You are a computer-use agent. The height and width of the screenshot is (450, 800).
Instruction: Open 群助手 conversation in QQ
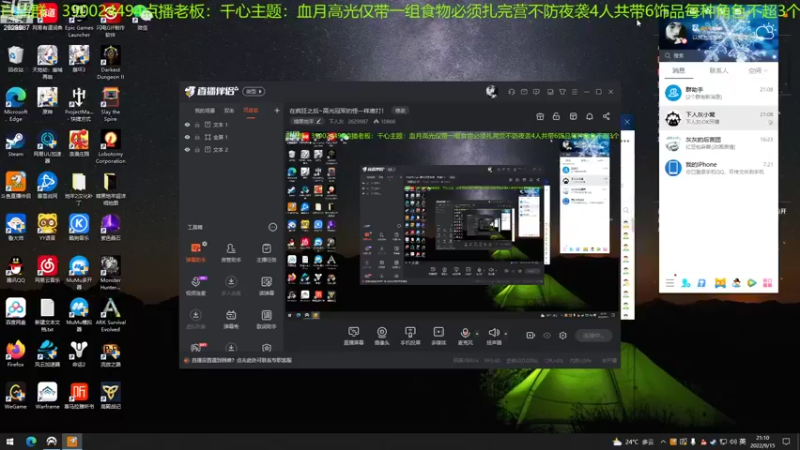click(x=718, y=93)
